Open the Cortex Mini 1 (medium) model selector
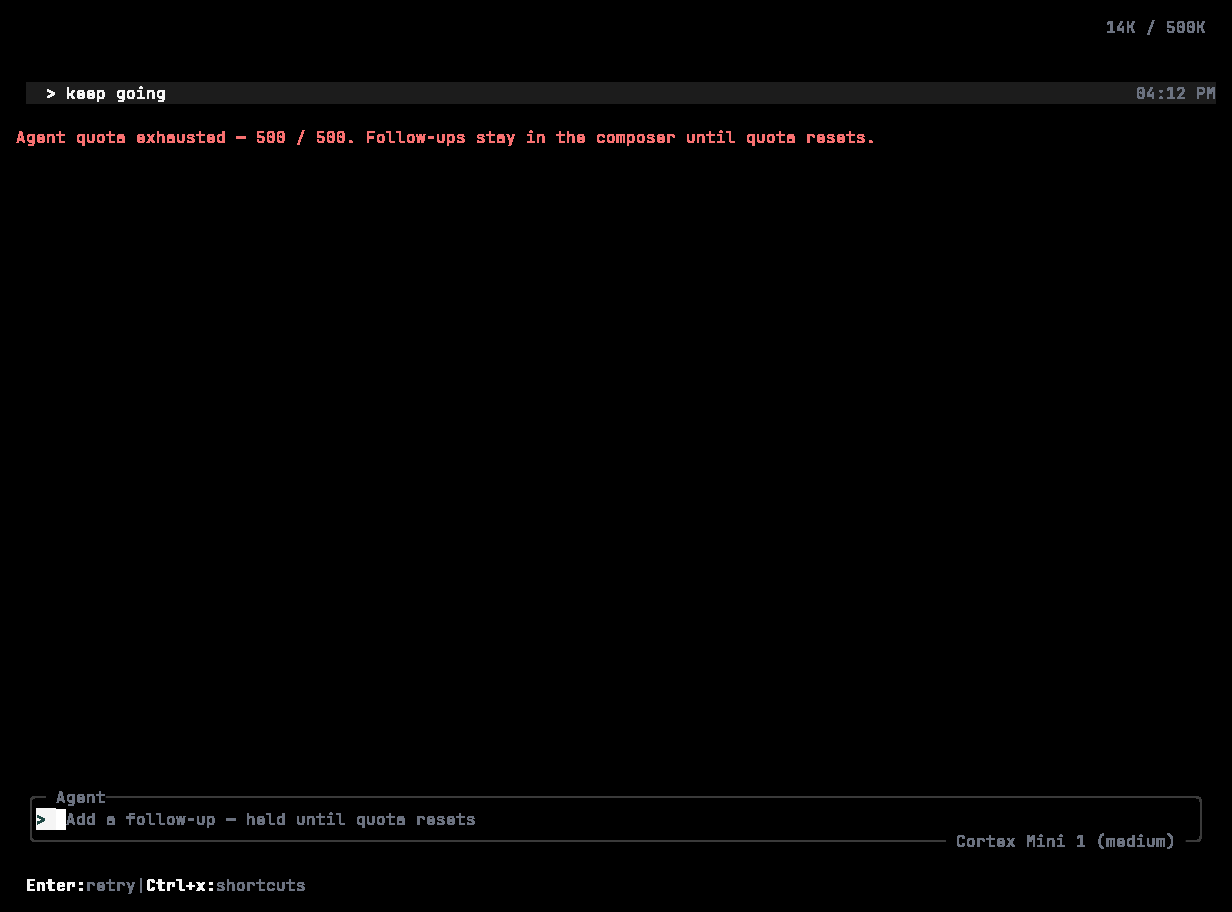 [1065, 841]
